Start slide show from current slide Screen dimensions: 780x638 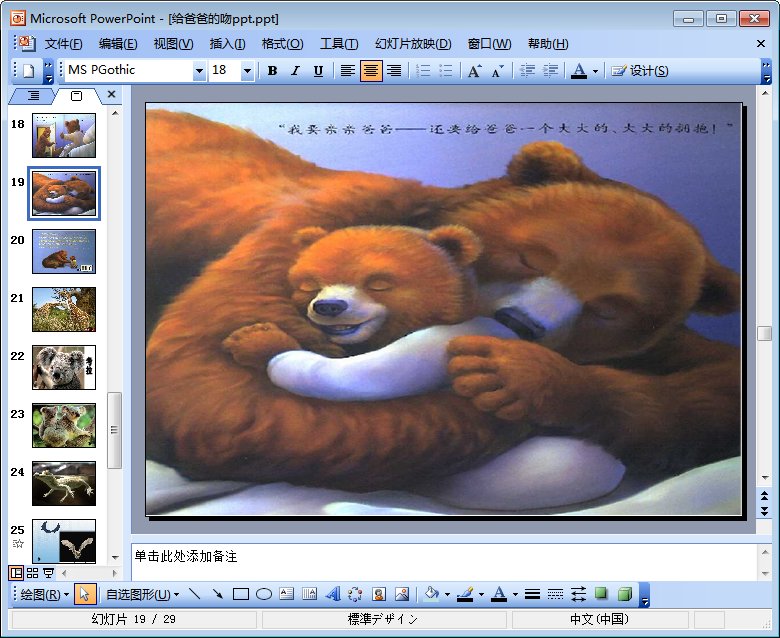click(48, 573)
